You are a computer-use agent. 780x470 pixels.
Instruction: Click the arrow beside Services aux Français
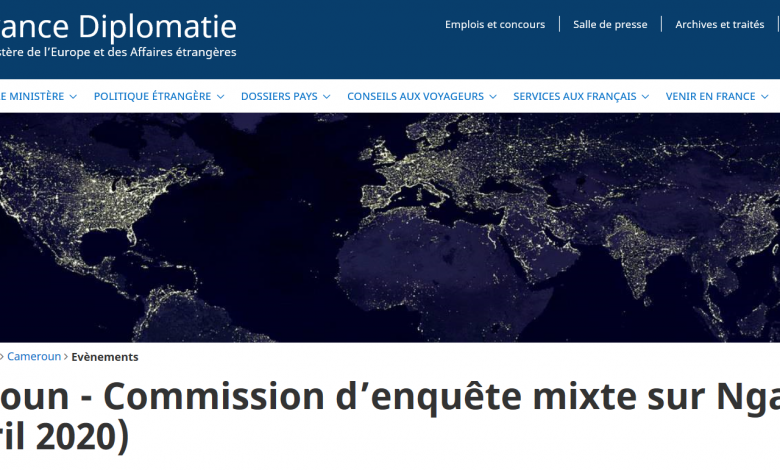tap(645, 97)
